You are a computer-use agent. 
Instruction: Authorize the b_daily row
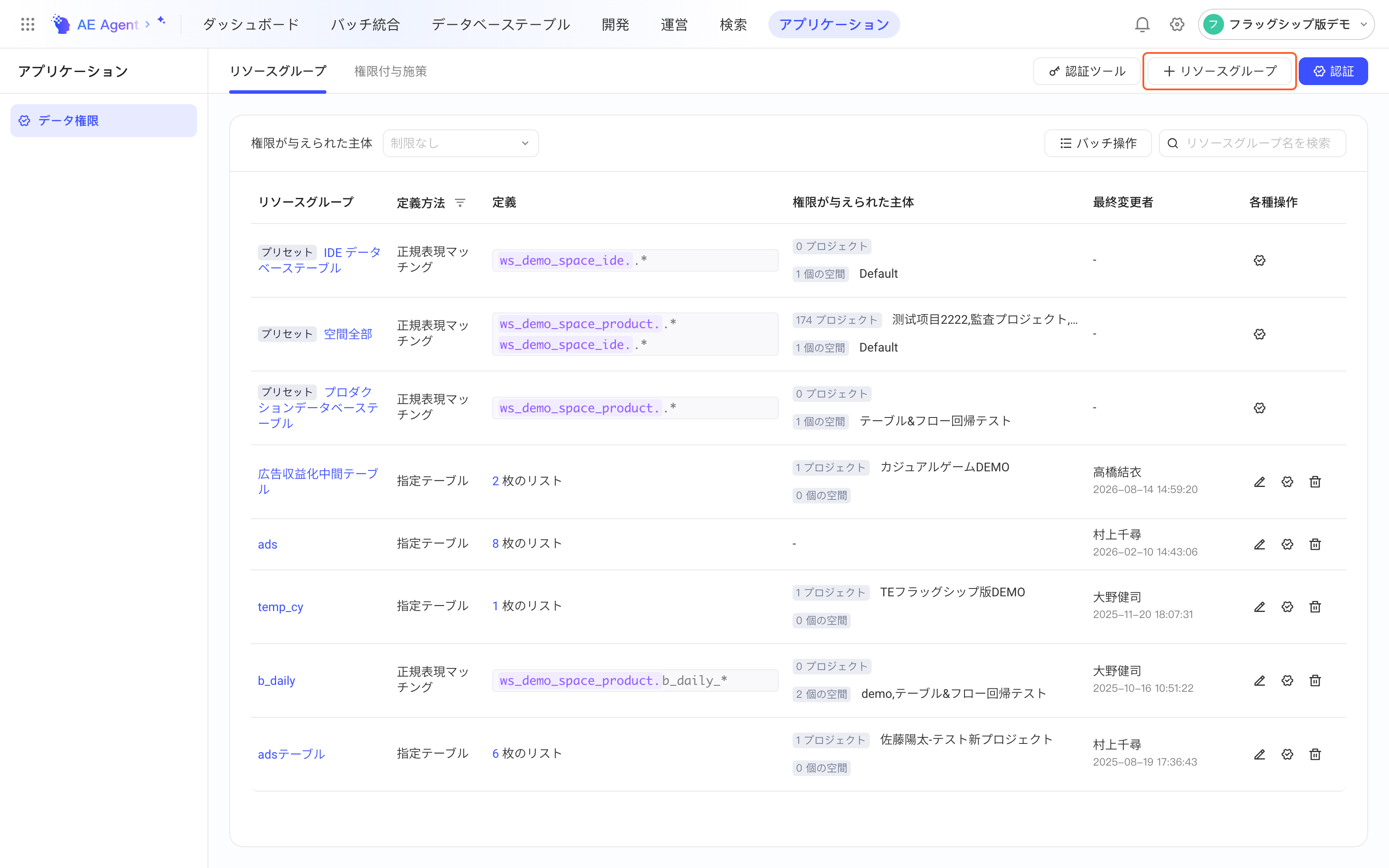coord(1287,680)
